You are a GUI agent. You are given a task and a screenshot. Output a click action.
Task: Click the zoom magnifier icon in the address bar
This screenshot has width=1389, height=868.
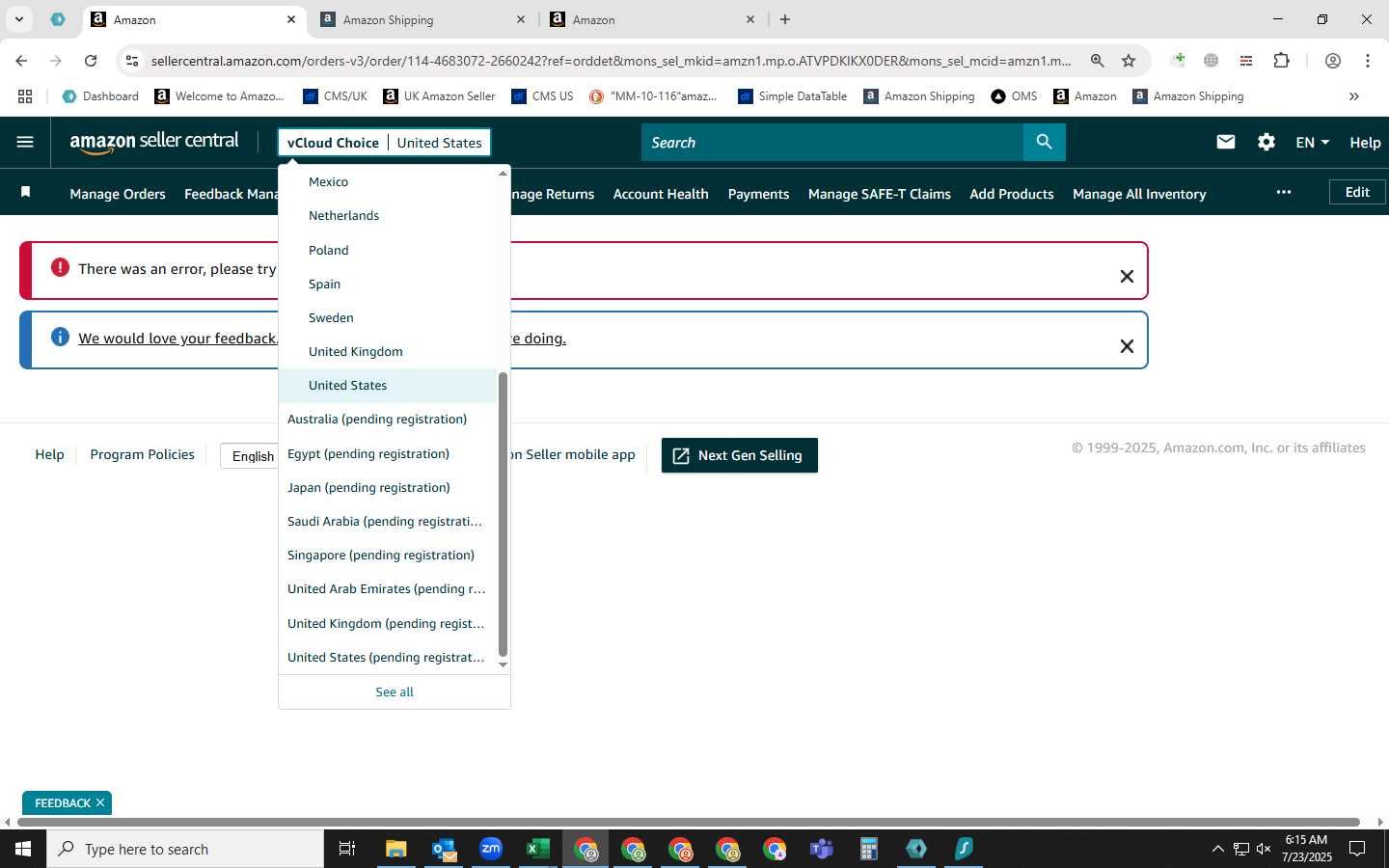(x=1097, y=61)
